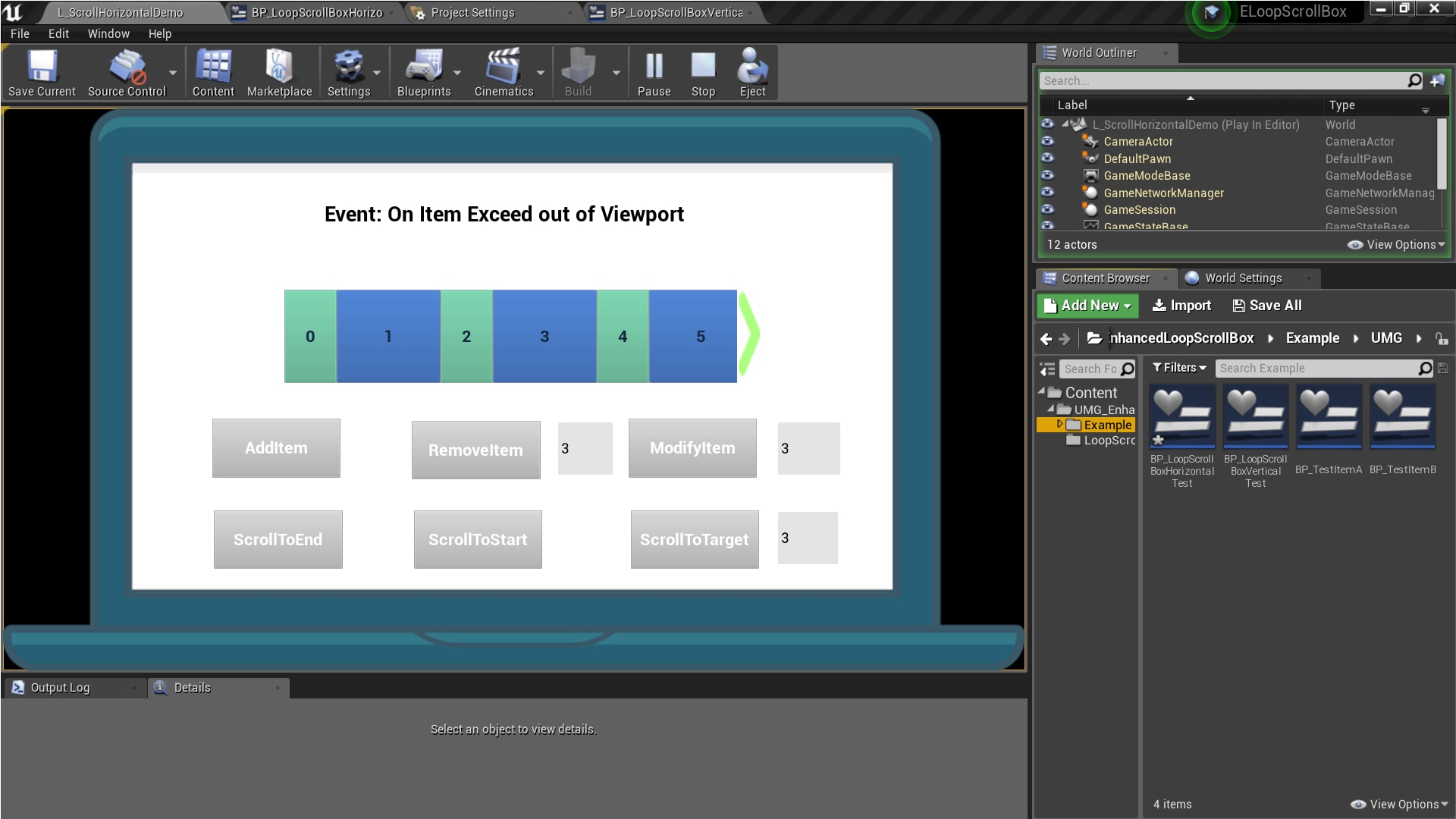Open the Filters dropdown
The width and height of the screenshot is (1456, 819).
[1178, 368]
